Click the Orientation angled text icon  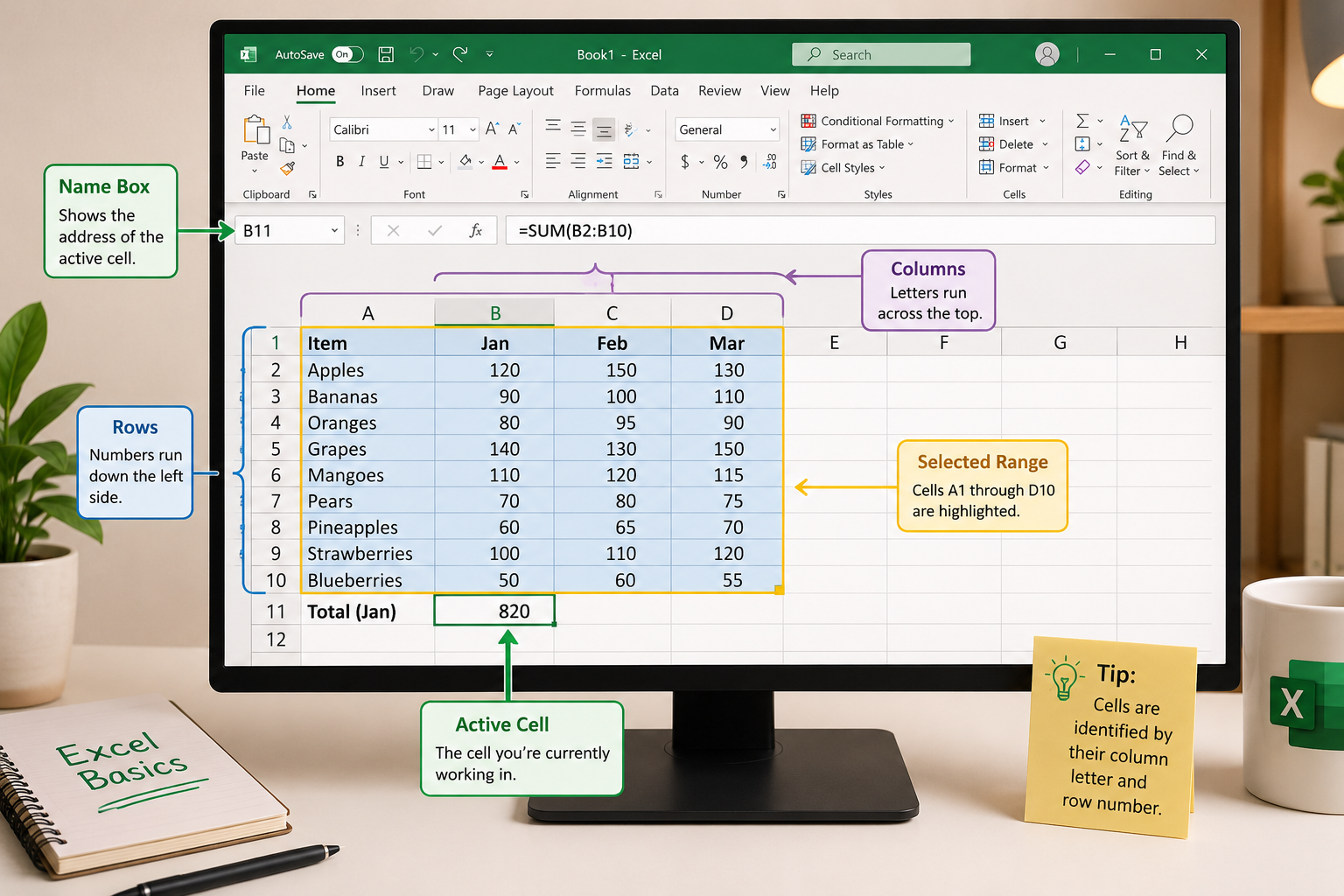coord(630,129)
